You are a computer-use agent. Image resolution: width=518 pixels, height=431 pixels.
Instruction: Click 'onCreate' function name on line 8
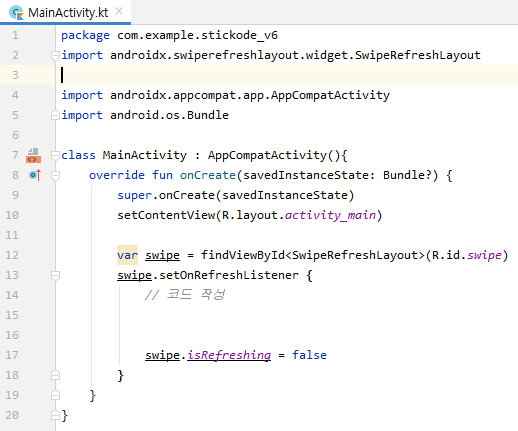208,175
